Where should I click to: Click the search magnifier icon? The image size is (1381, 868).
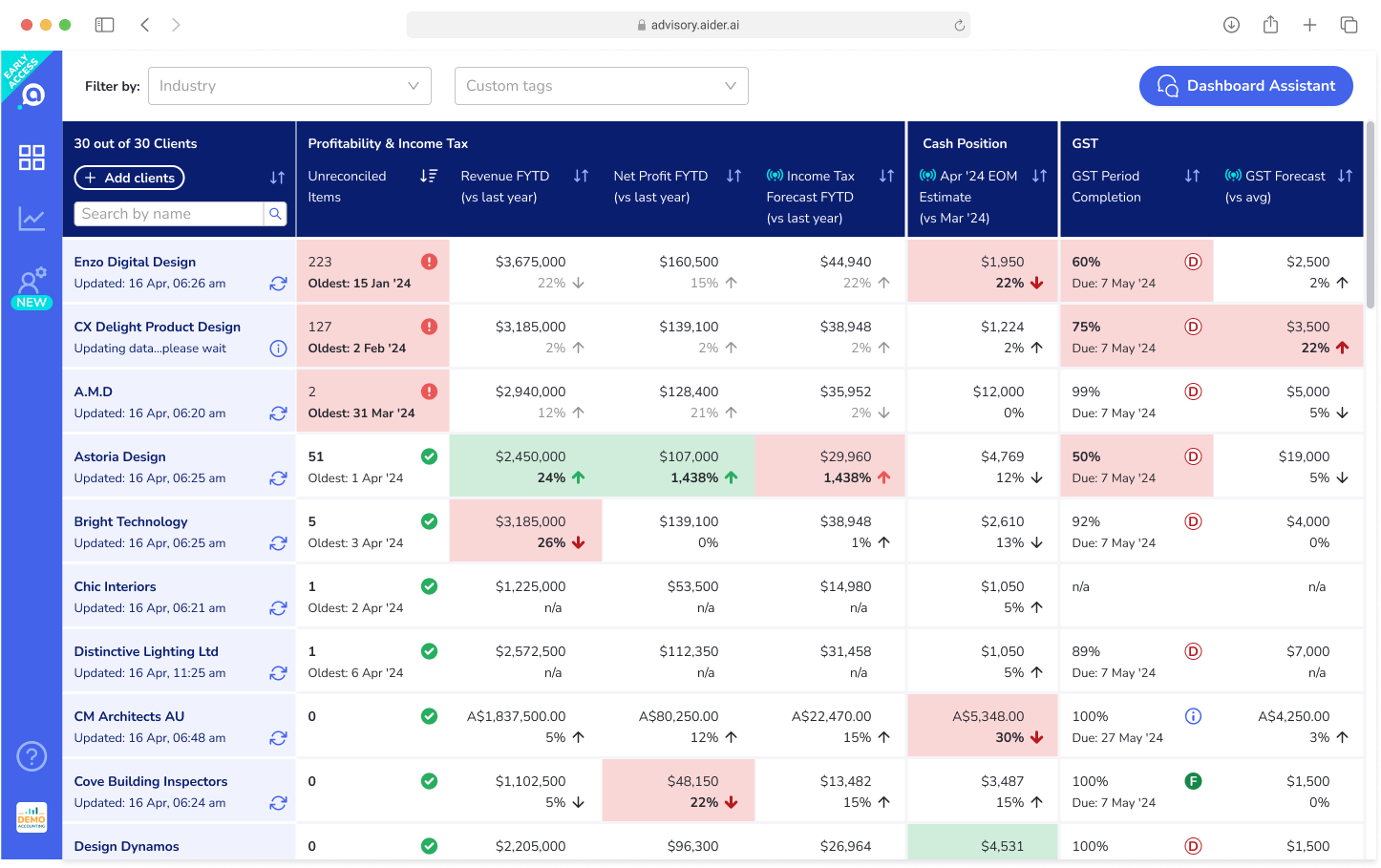[275, 214]
